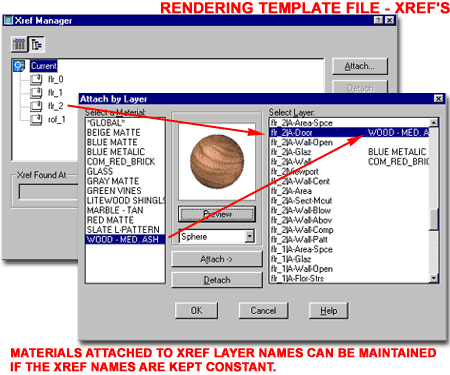Viewport: 450px width, 375px height.
Task: Click Attach... button in Xref Manager
Action: (x=360, y=66)
